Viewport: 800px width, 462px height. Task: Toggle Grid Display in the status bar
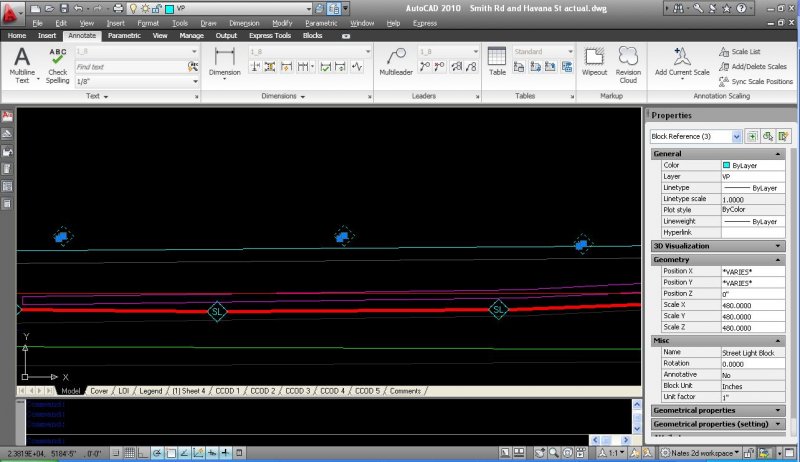click(130, 452)
